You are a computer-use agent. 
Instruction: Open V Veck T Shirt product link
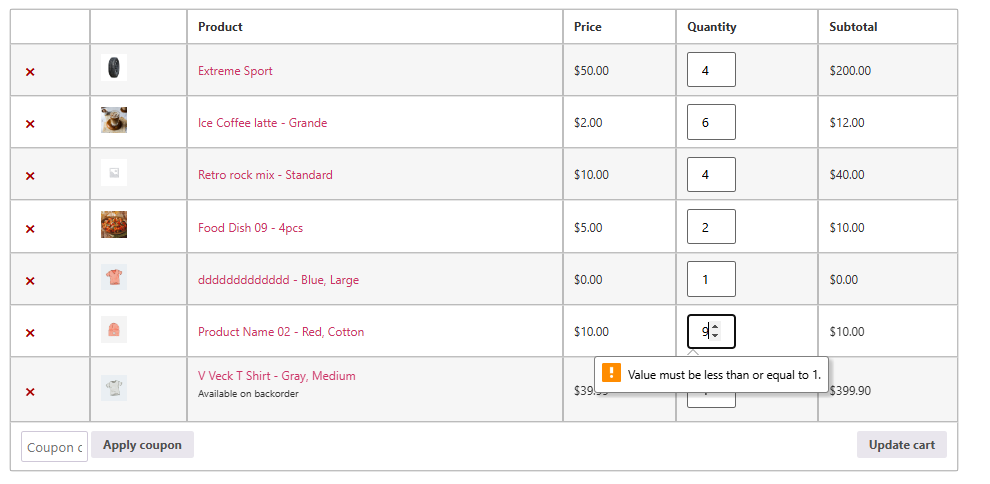click(277, 376)
